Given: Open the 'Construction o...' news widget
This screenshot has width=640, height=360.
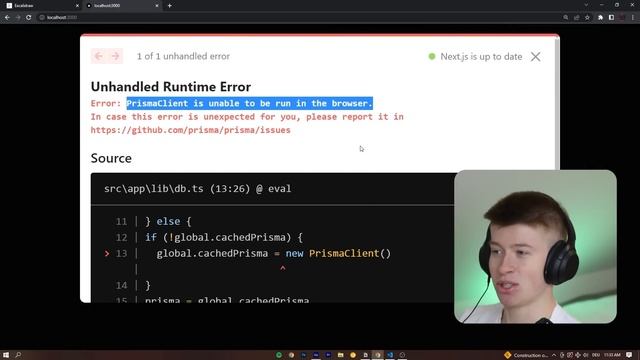Looking at the screenshot, I should pyautogui.click(x=527, y=355).
